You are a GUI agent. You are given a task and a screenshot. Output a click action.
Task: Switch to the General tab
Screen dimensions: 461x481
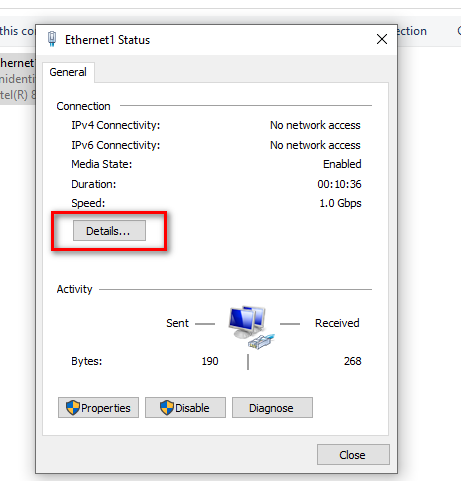click(68, 72)
